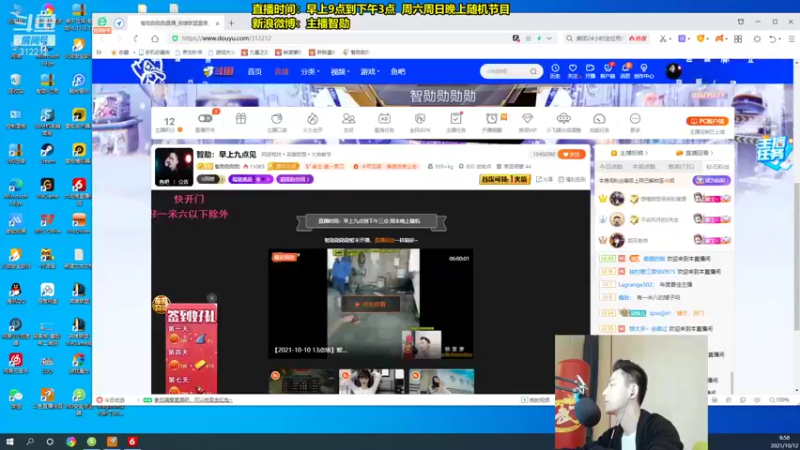Open the streamer wallet icon in toolbar
The image size is (800, 450).
(277, 119)
